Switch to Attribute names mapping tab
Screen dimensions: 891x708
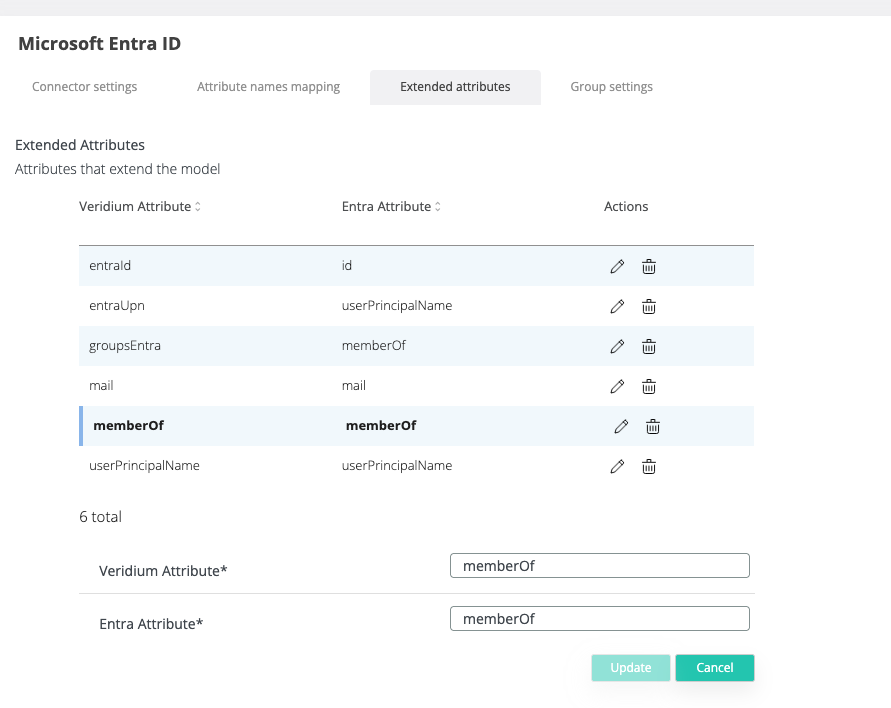click(268, 87)
